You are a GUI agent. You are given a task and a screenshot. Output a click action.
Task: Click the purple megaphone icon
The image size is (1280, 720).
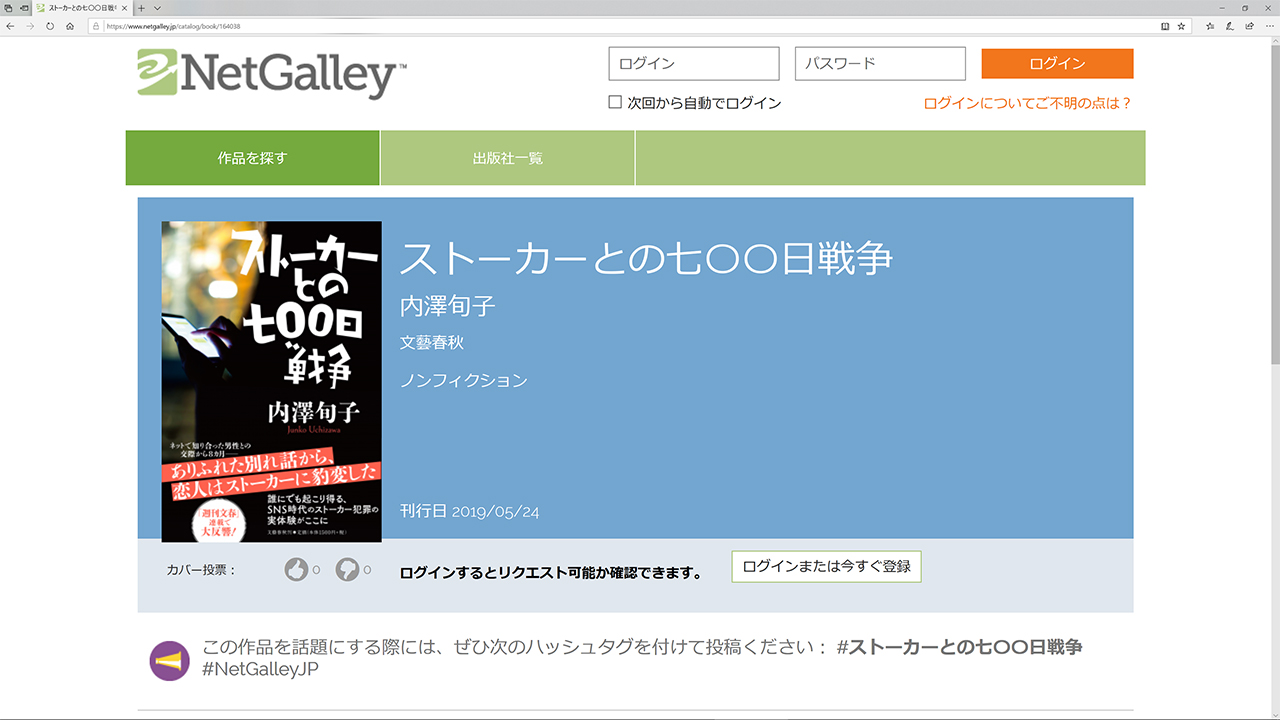(x=169, y=661)
